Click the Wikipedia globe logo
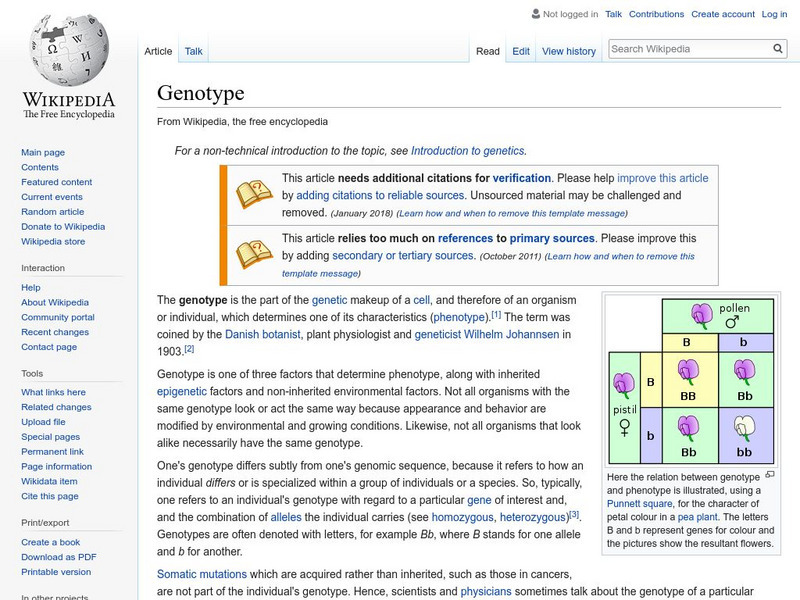The height and width of the screenshot is (600, 800). [x=69, y=50]
